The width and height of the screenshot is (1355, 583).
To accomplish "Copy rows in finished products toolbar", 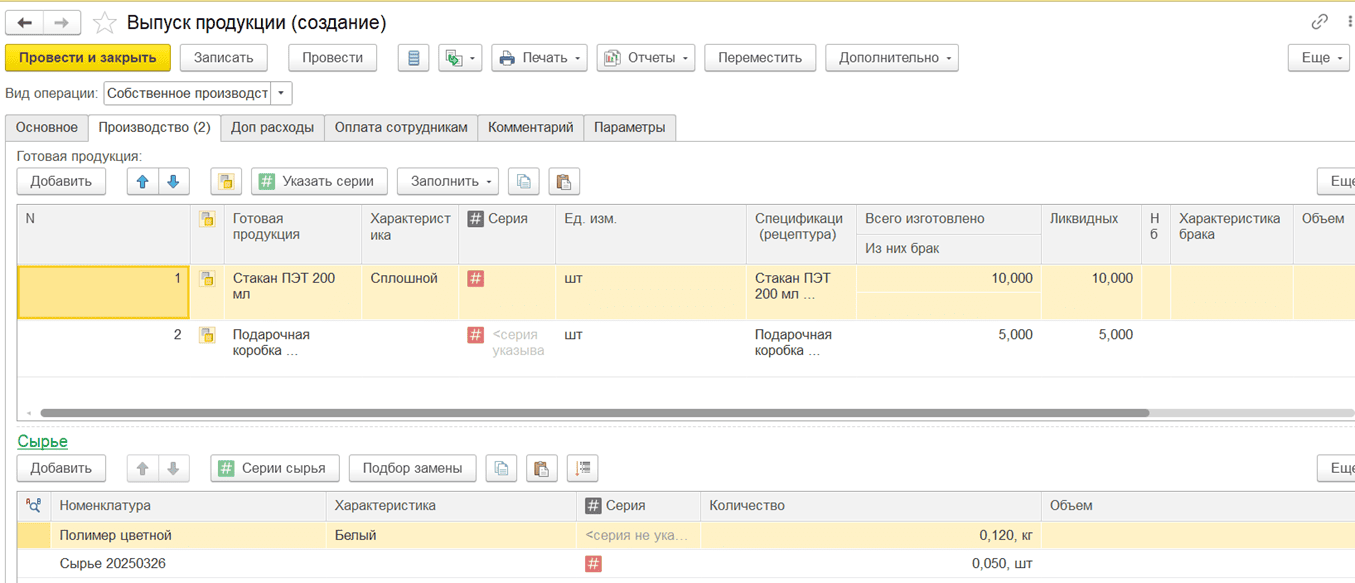I will click(x=524, y=181).
